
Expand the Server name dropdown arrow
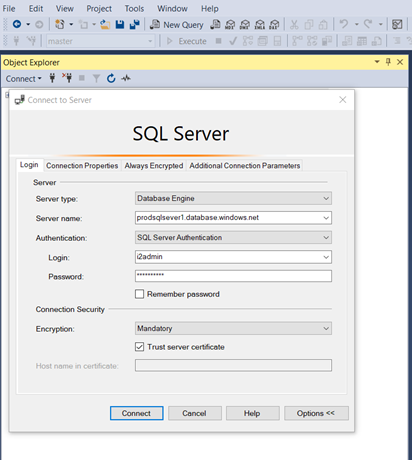coord(326,218)
